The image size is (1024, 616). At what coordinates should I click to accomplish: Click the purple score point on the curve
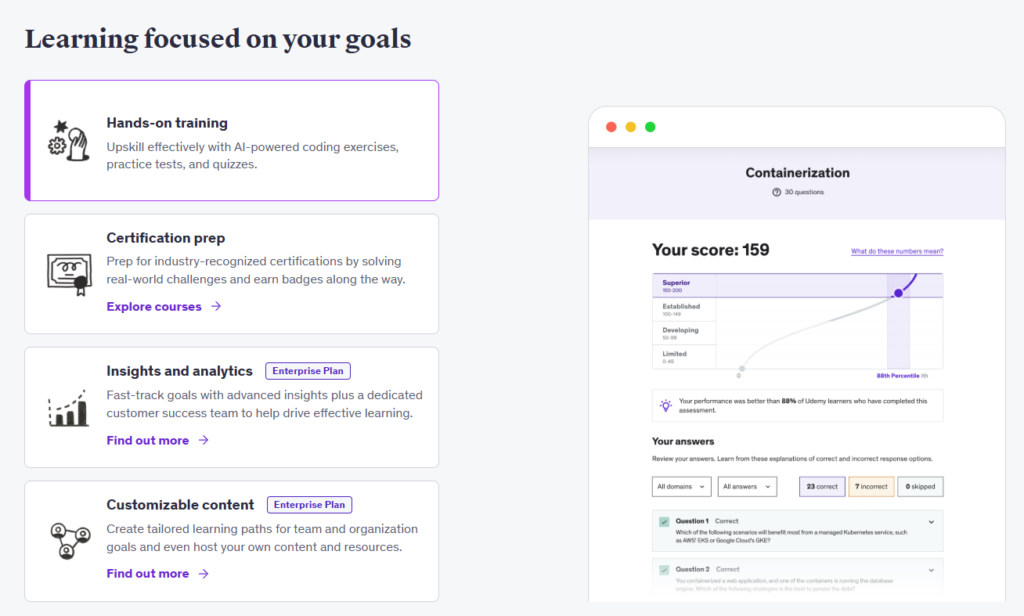pyautogui.click(x=898, y=293)
